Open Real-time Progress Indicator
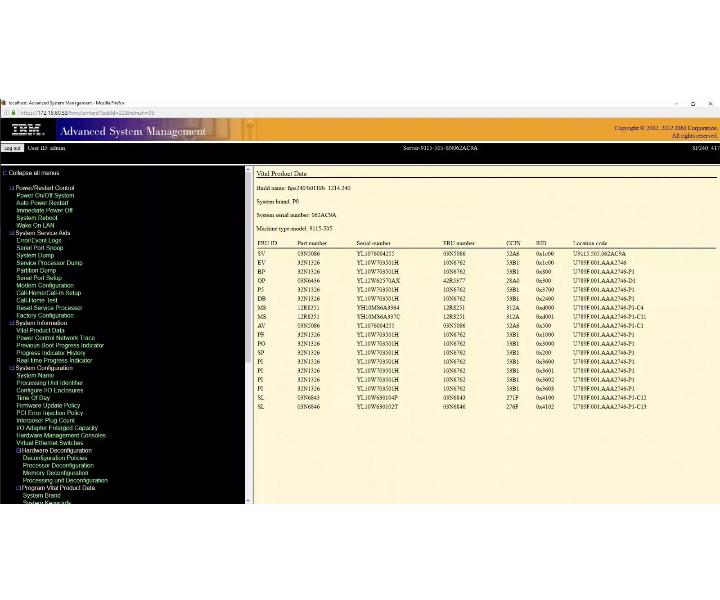The height and width of the screenshot is (600, 720). [x=54, y=361]
